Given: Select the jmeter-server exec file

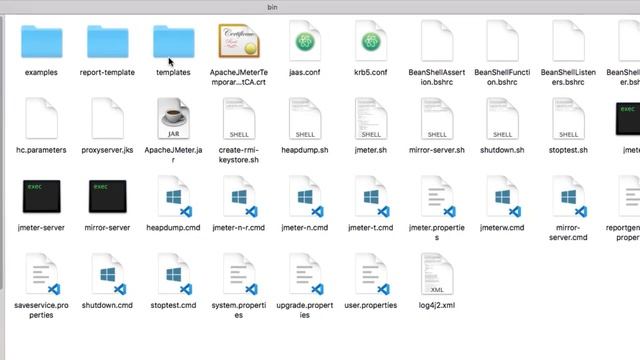Looking at the screenshot, I should 42,196.
